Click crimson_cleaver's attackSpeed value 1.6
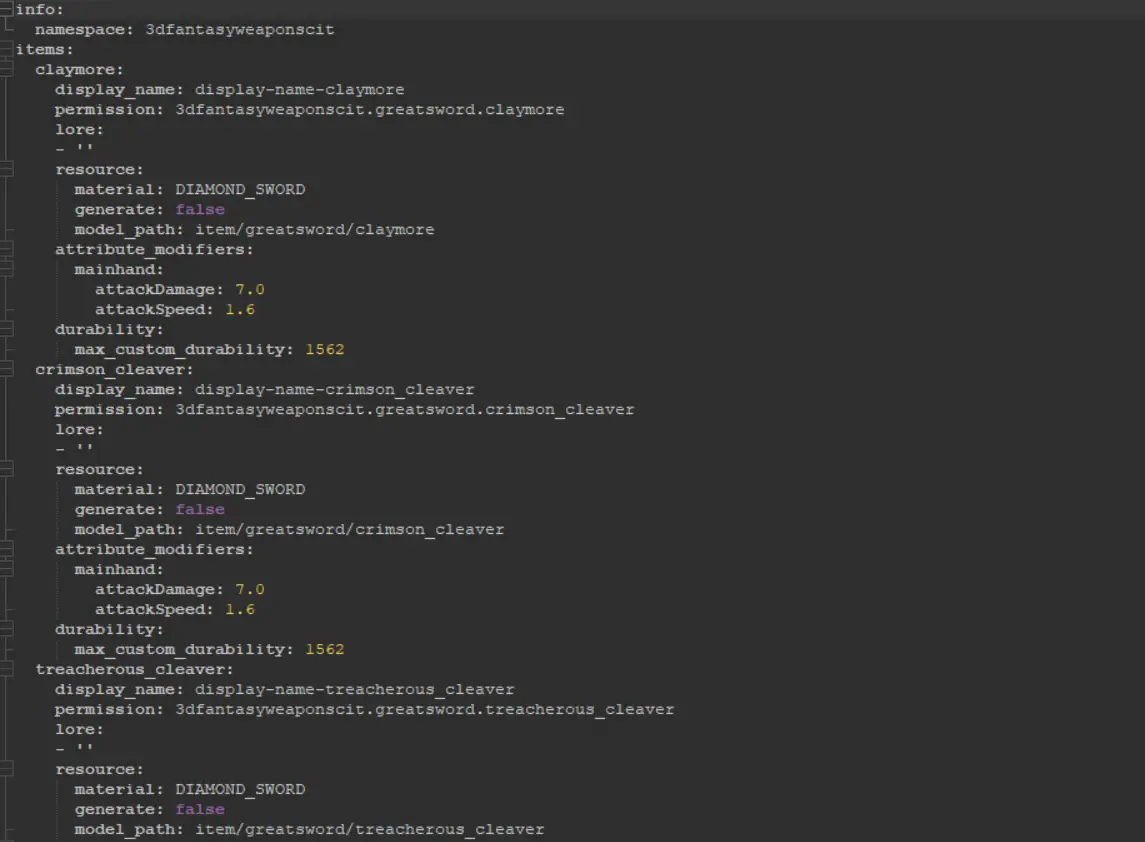The width and height of the screenshot is (1145, 842). [x=240, y=609]
